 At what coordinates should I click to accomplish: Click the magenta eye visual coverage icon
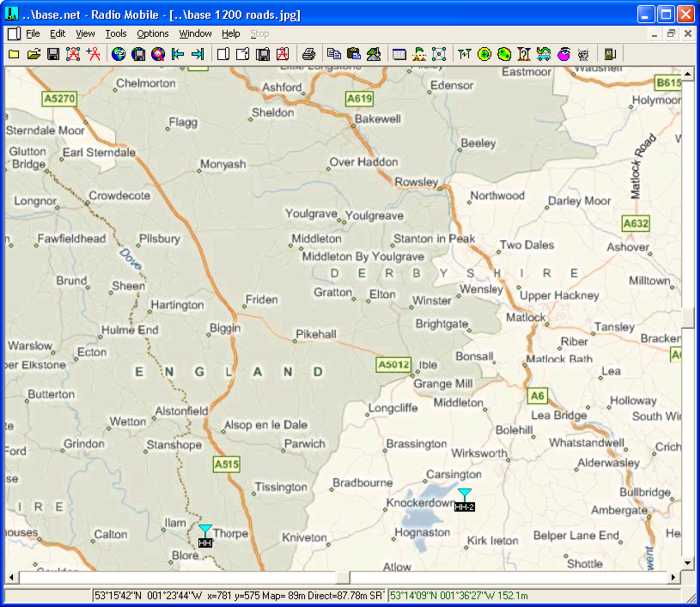coord(563,54)
